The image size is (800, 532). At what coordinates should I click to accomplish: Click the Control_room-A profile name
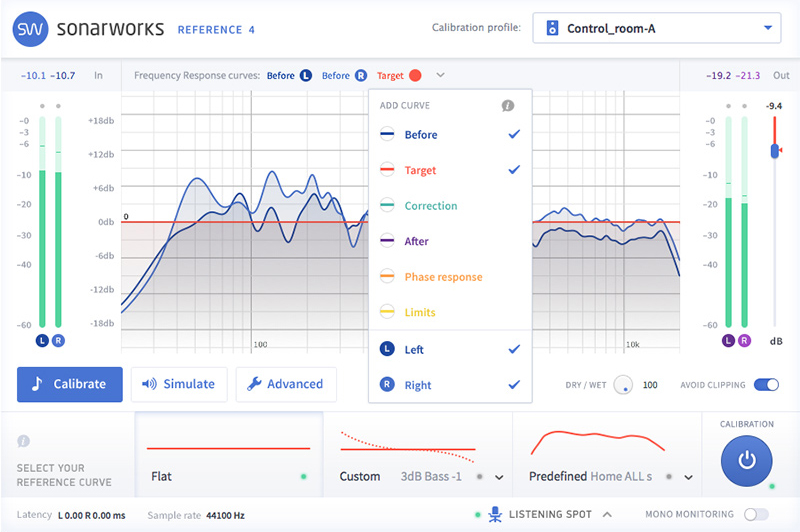pyautogui.click(x=611, y=29)
